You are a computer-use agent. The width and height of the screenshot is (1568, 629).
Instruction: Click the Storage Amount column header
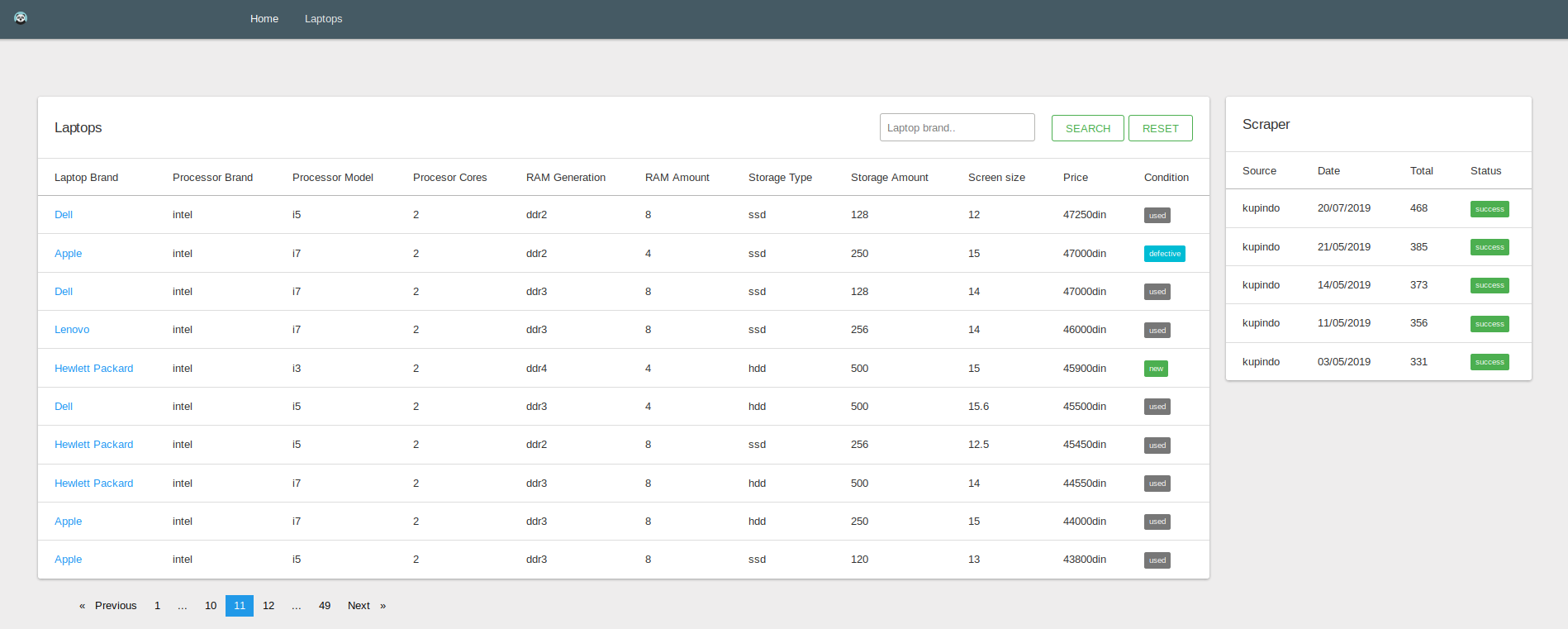[x=890, y=178]
